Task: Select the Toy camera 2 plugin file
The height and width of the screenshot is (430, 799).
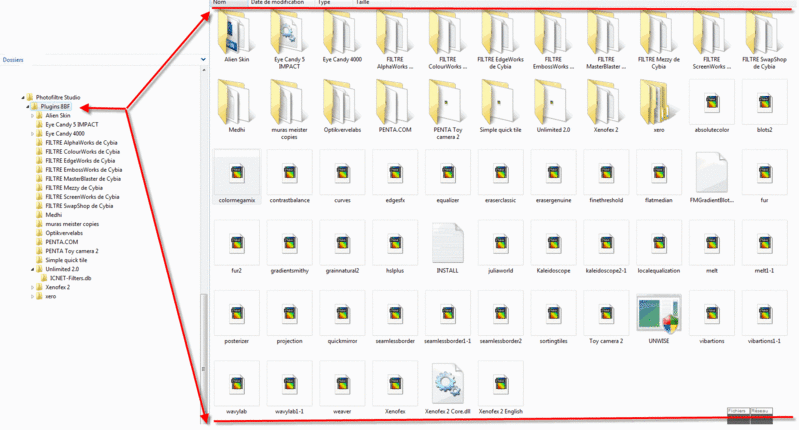Action: (606, 313)
